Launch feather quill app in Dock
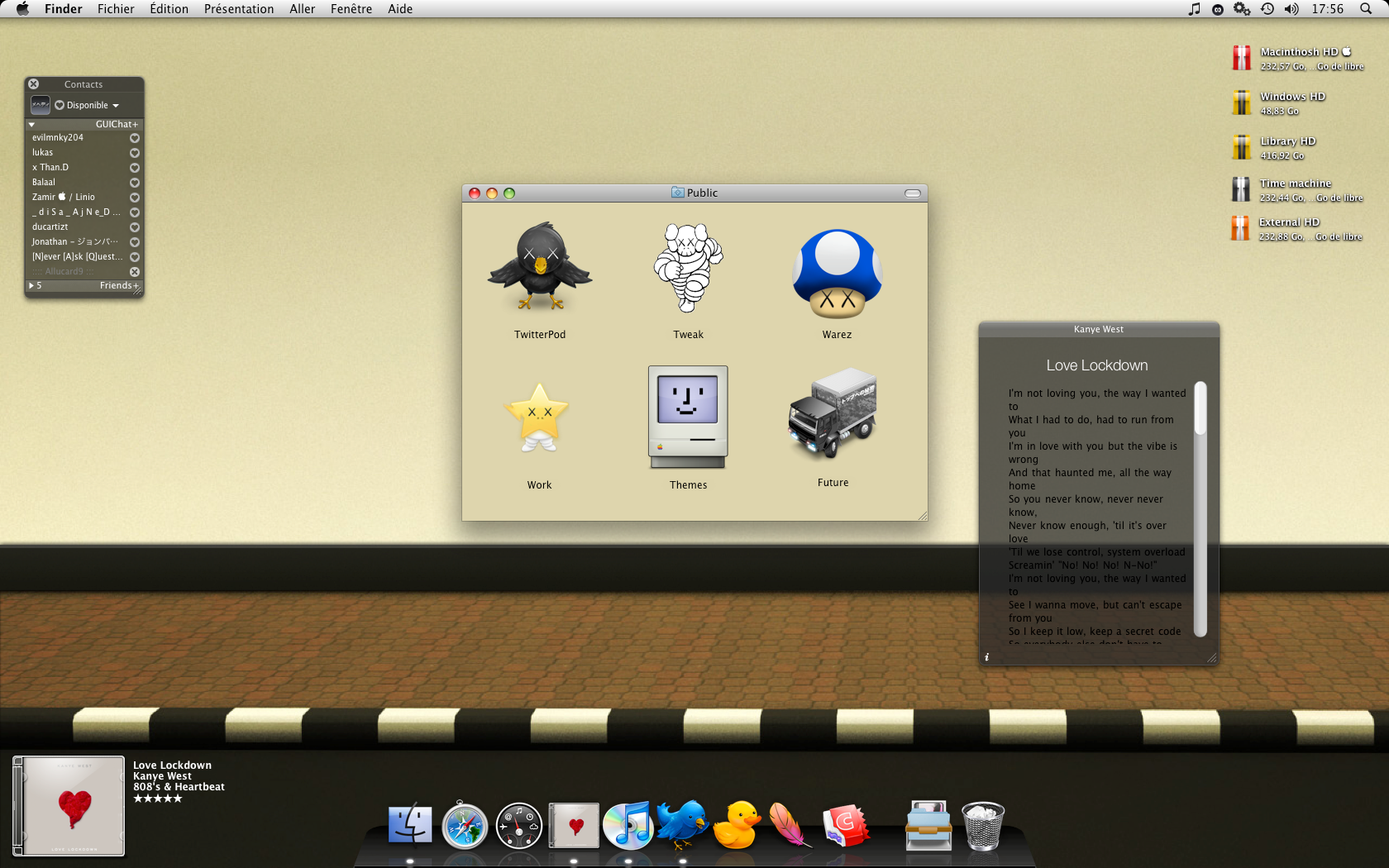The width and height of the screenshot is (1389, 868). (x=790, y=825)
